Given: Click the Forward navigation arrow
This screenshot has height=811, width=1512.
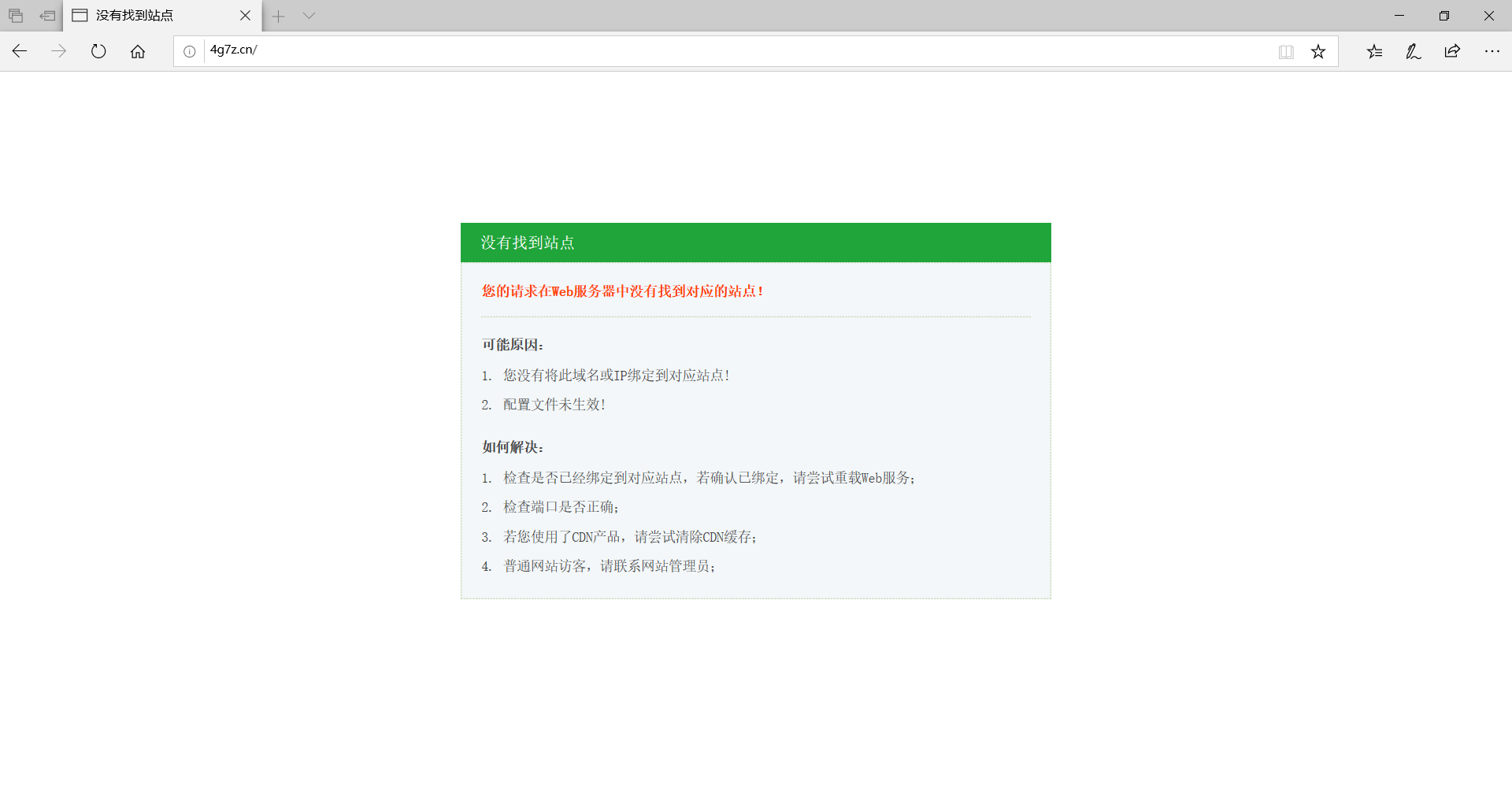Looking at the screenshot, I should [x=59, y=51].
